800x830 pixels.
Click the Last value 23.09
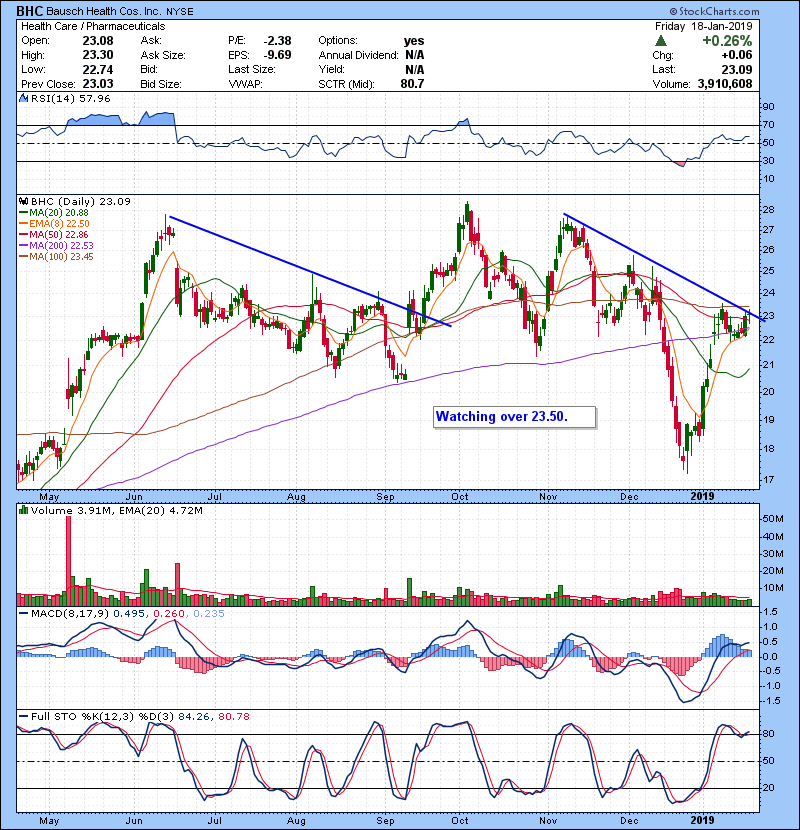[x=736, y=69]
